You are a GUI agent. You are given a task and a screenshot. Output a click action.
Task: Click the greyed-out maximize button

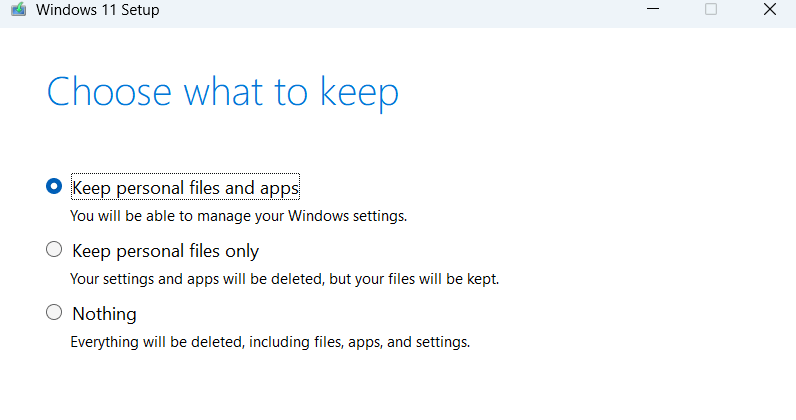pos(711,10)
